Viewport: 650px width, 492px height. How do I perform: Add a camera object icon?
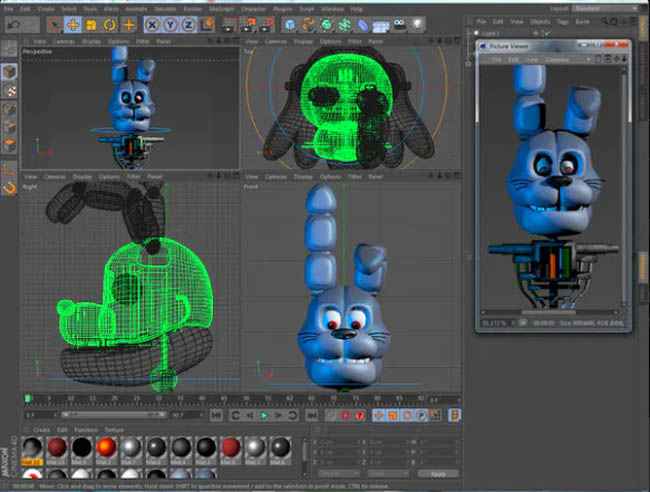coord(399,24)
